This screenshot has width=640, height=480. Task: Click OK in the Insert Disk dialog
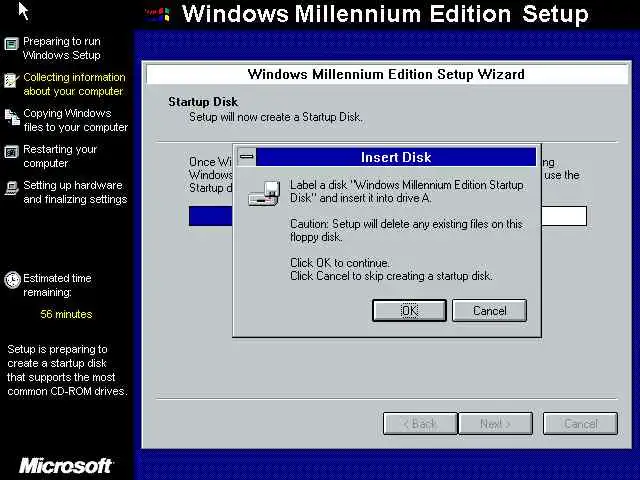click(409, 311)
